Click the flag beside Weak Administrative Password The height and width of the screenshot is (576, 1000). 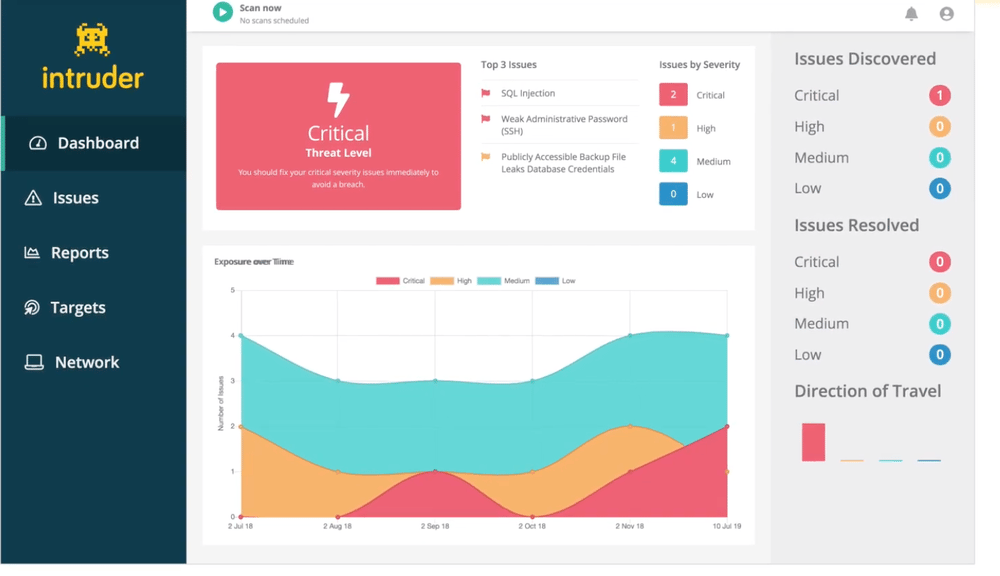click(x=486, y=119)
